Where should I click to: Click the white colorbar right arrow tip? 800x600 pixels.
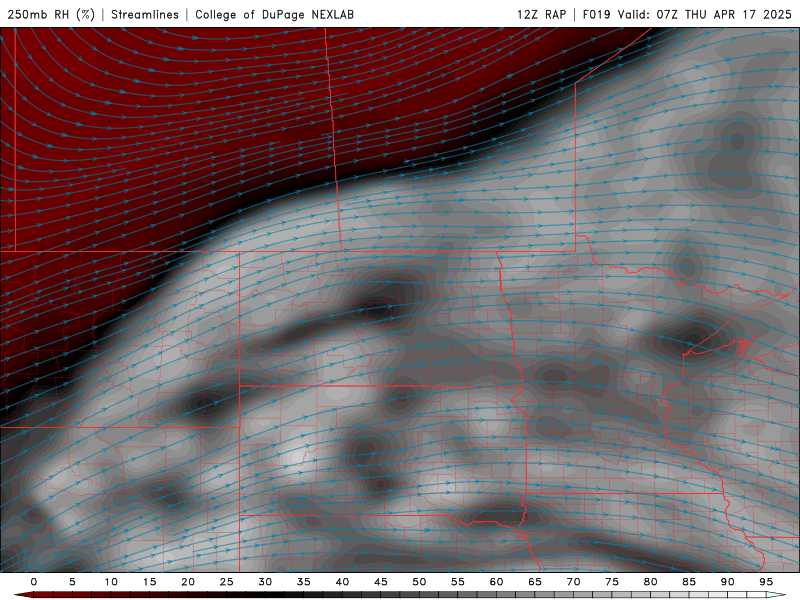tap(776, 595)
